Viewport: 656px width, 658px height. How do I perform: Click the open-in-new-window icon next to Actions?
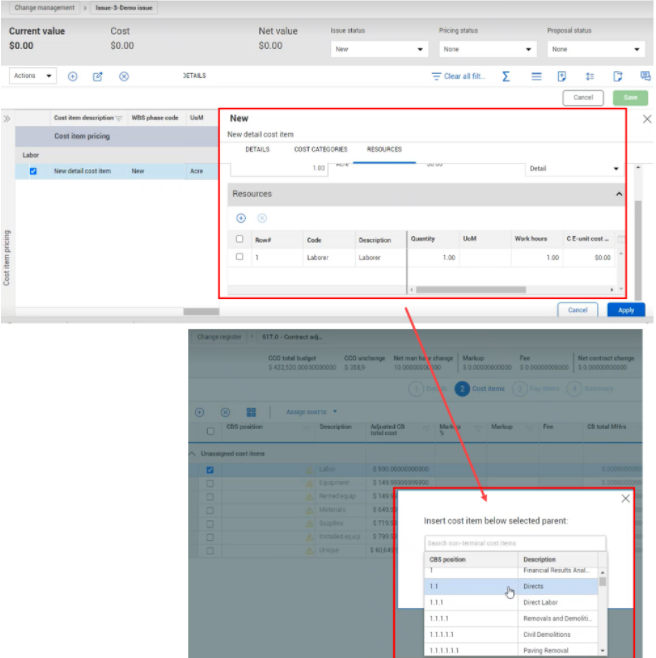98,76
